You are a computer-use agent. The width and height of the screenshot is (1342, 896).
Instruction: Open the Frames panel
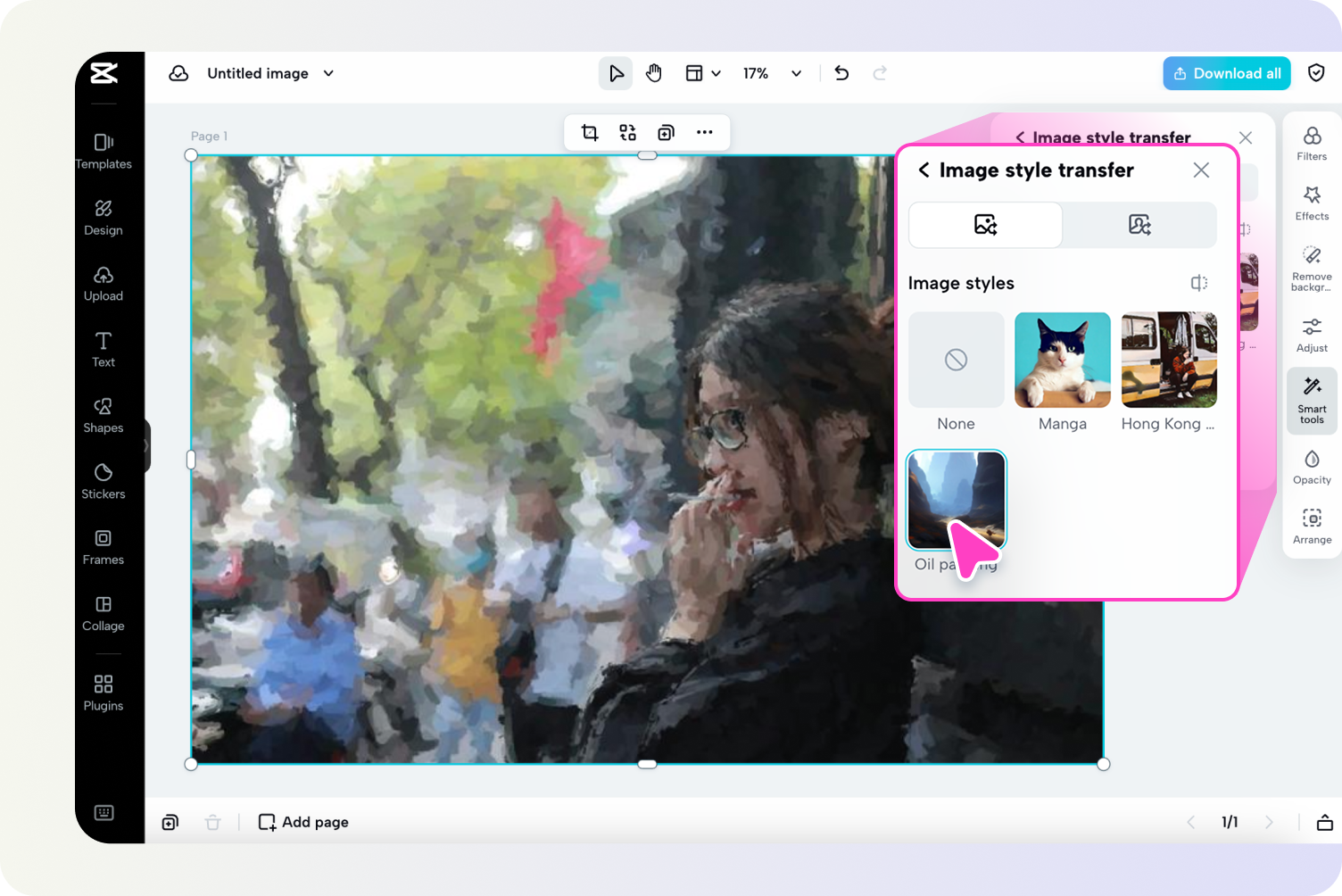point(103,546)
